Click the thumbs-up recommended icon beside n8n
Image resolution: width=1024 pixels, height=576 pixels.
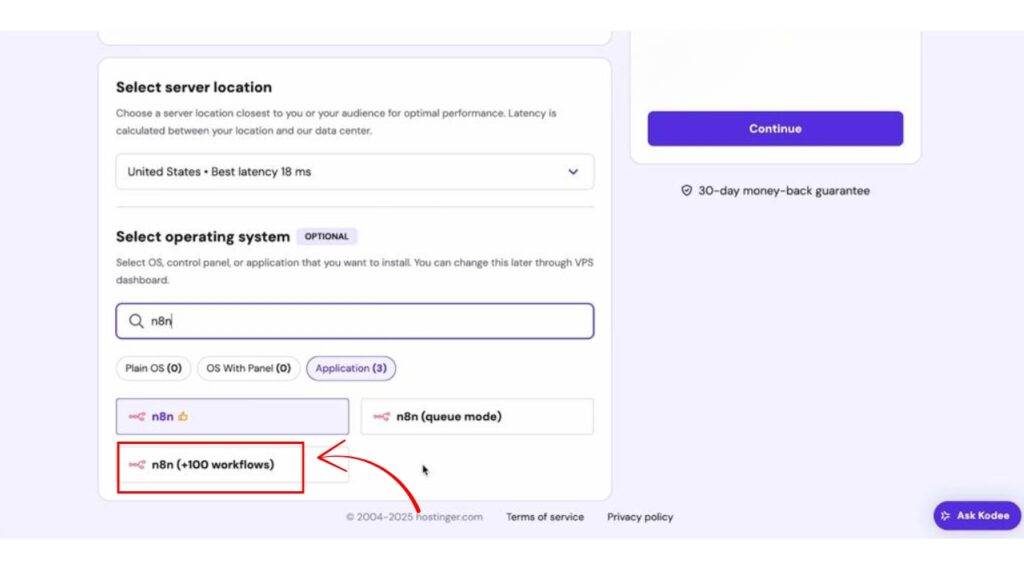pos(183,417)
